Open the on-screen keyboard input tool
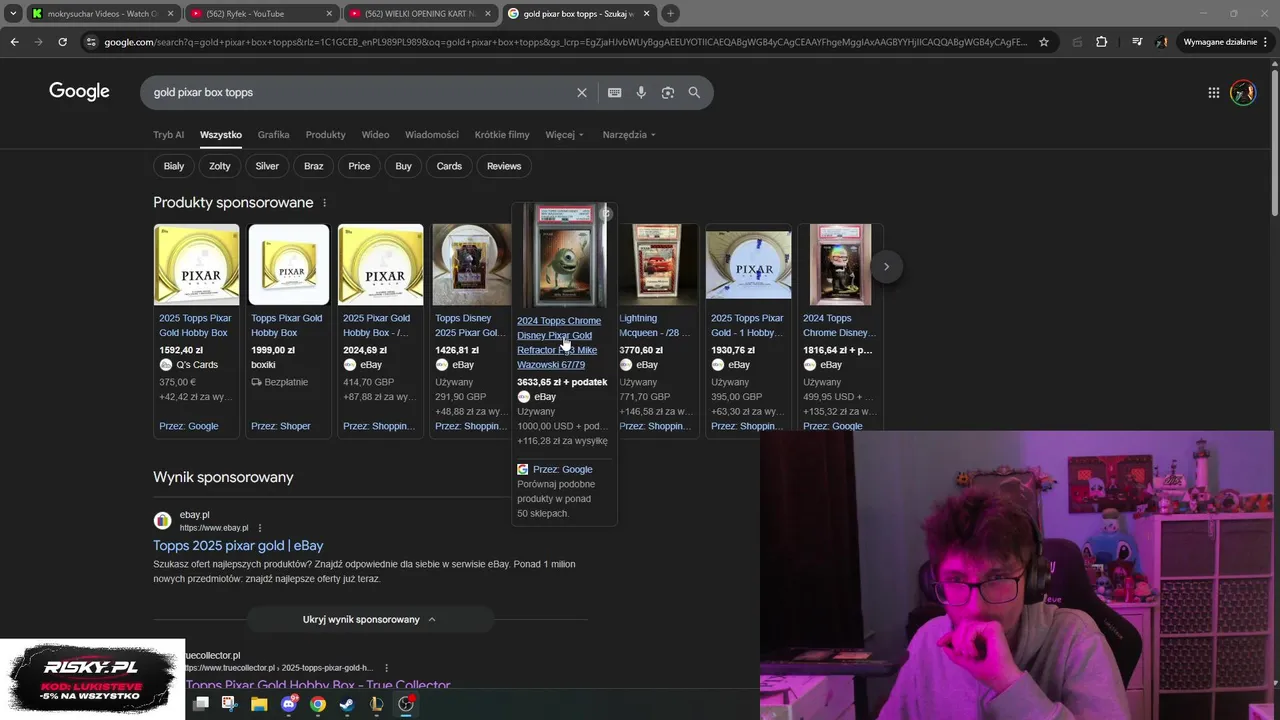Image resolution: width=1280 pixels, height=720 pixels. (x=614, y=92)
